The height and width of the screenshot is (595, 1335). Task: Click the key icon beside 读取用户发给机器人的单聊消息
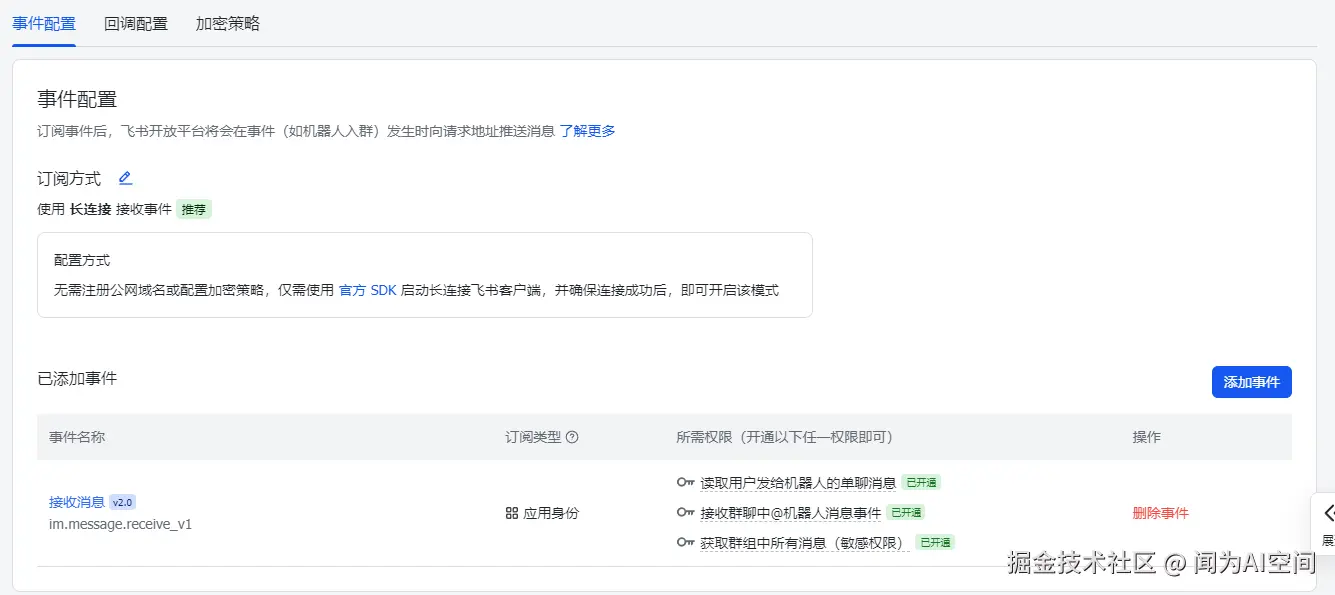pos(685,482)
